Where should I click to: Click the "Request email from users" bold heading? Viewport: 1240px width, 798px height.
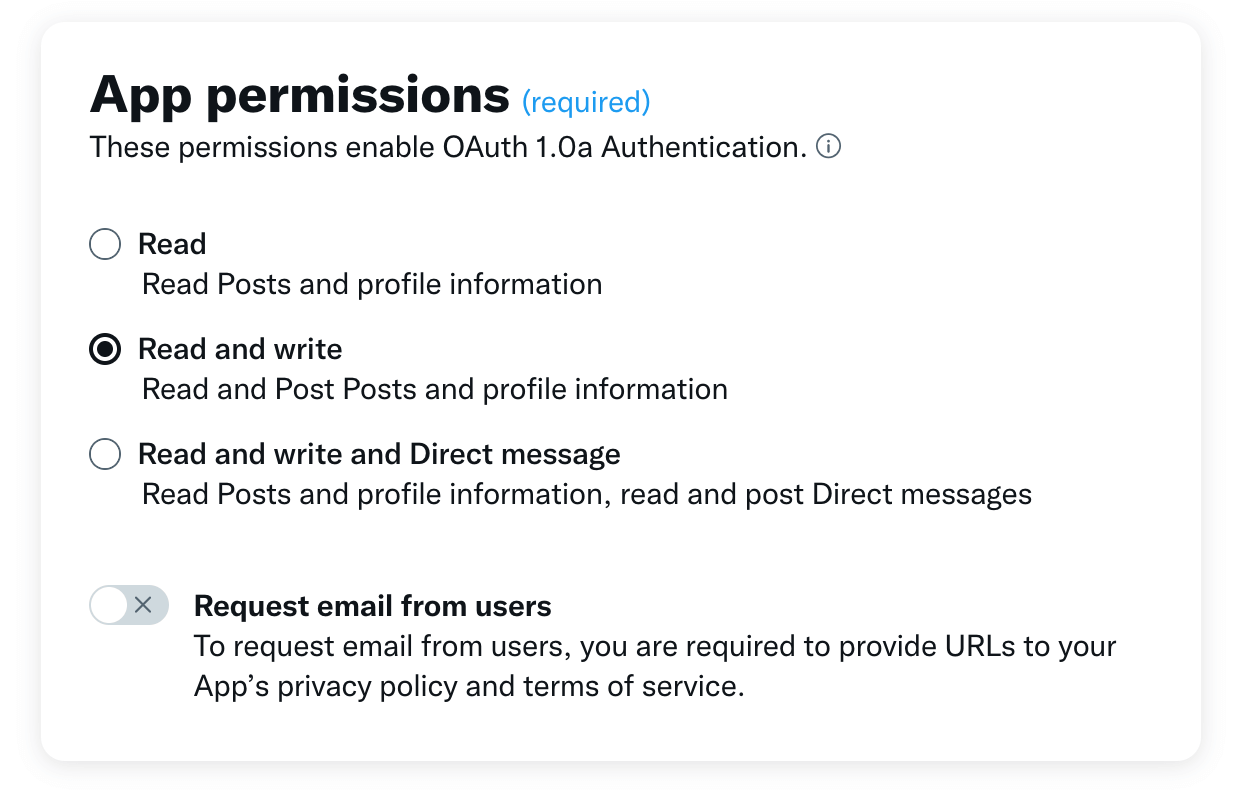tap(372, 605)
